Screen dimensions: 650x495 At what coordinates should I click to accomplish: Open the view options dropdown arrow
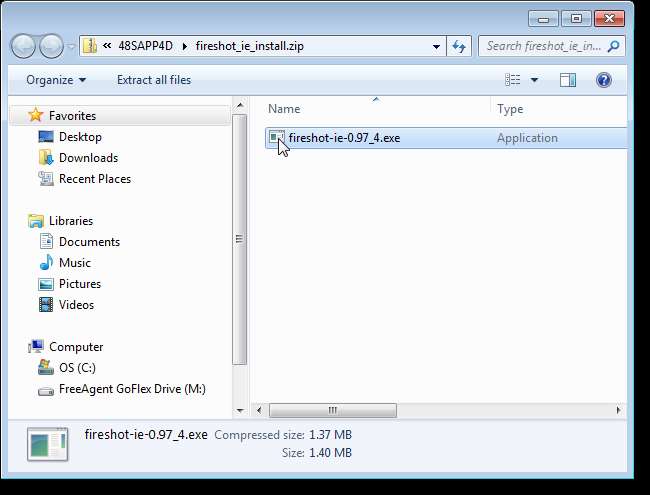pos(534,80)
